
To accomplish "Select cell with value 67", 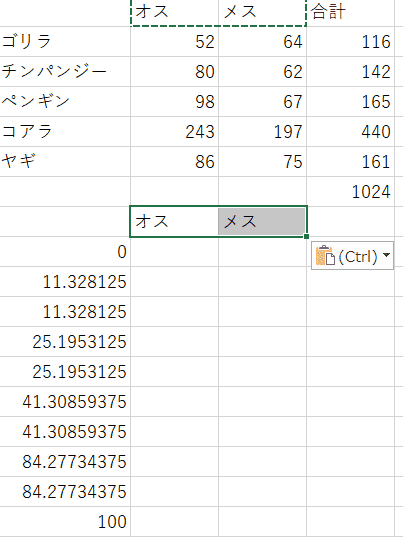I will click(x=262, y=102).
